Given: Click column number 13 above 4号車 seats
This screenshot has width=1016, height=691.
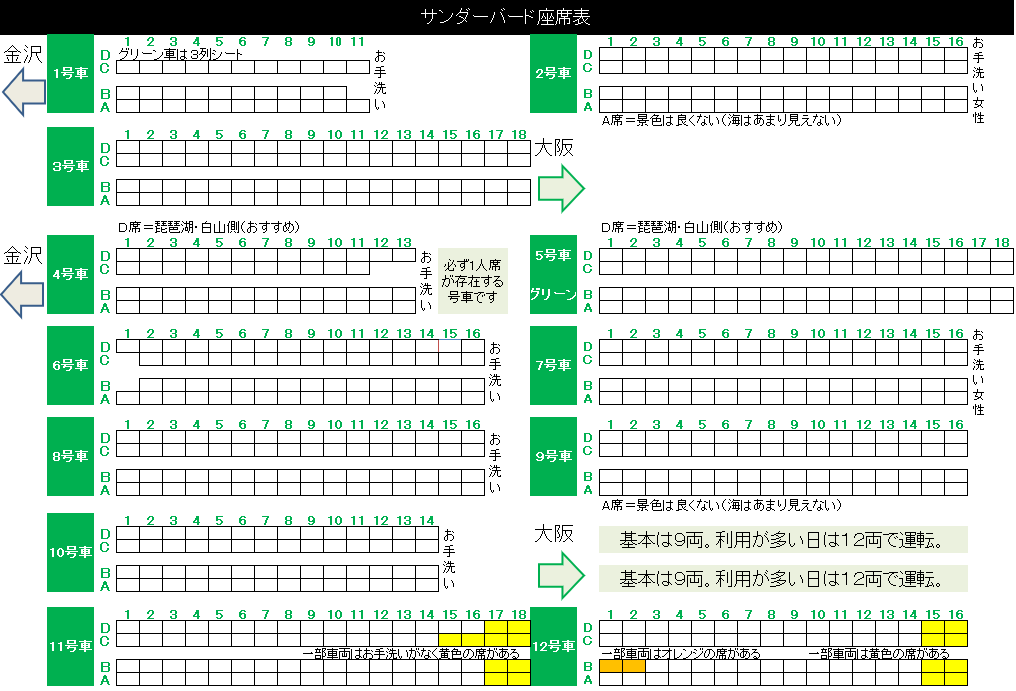Looking at the screenshot, I should (404, 242).
